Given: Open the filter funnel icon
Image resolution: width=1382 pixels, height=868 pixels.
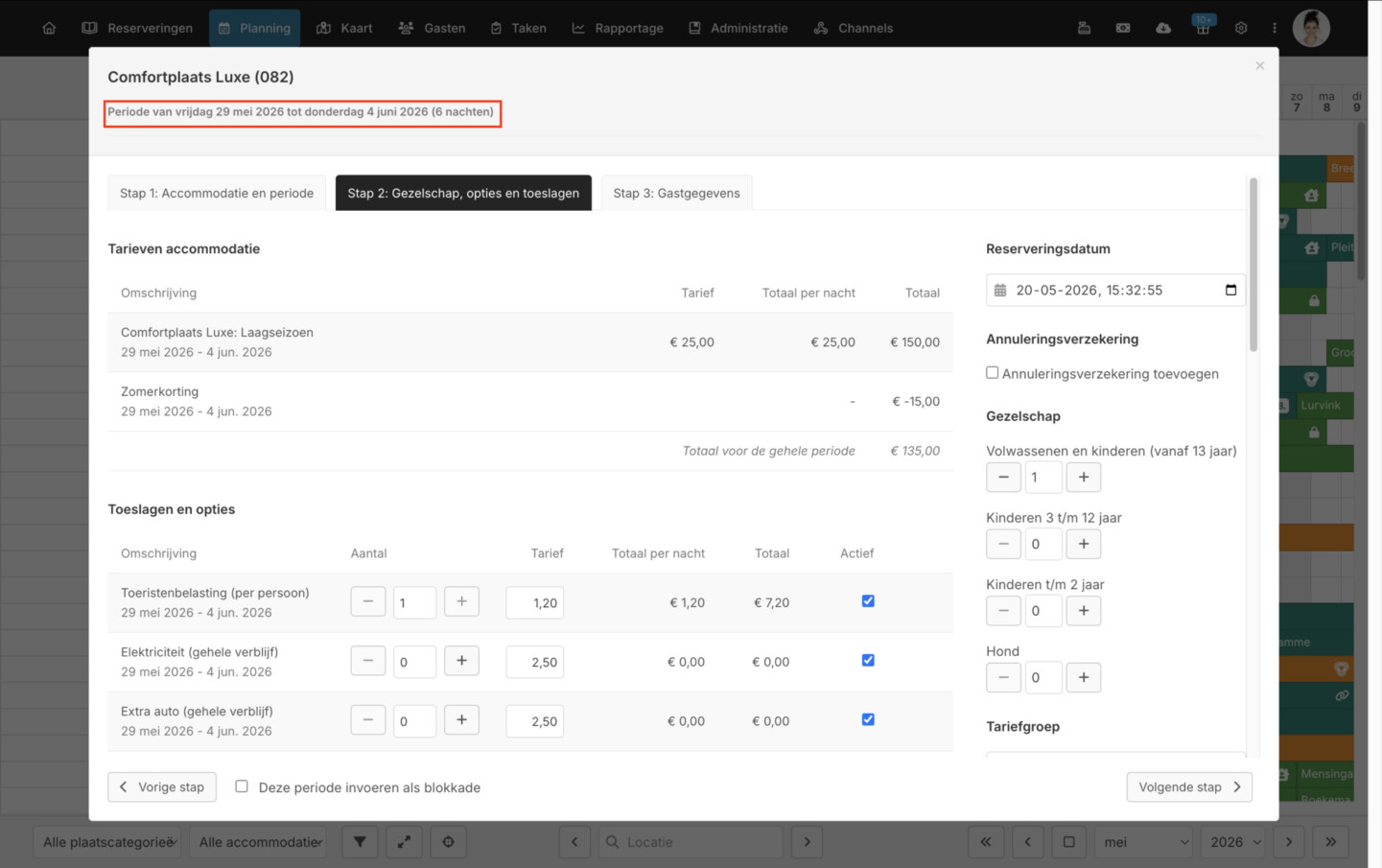Looking at the screenshot, I should point(360,842).
